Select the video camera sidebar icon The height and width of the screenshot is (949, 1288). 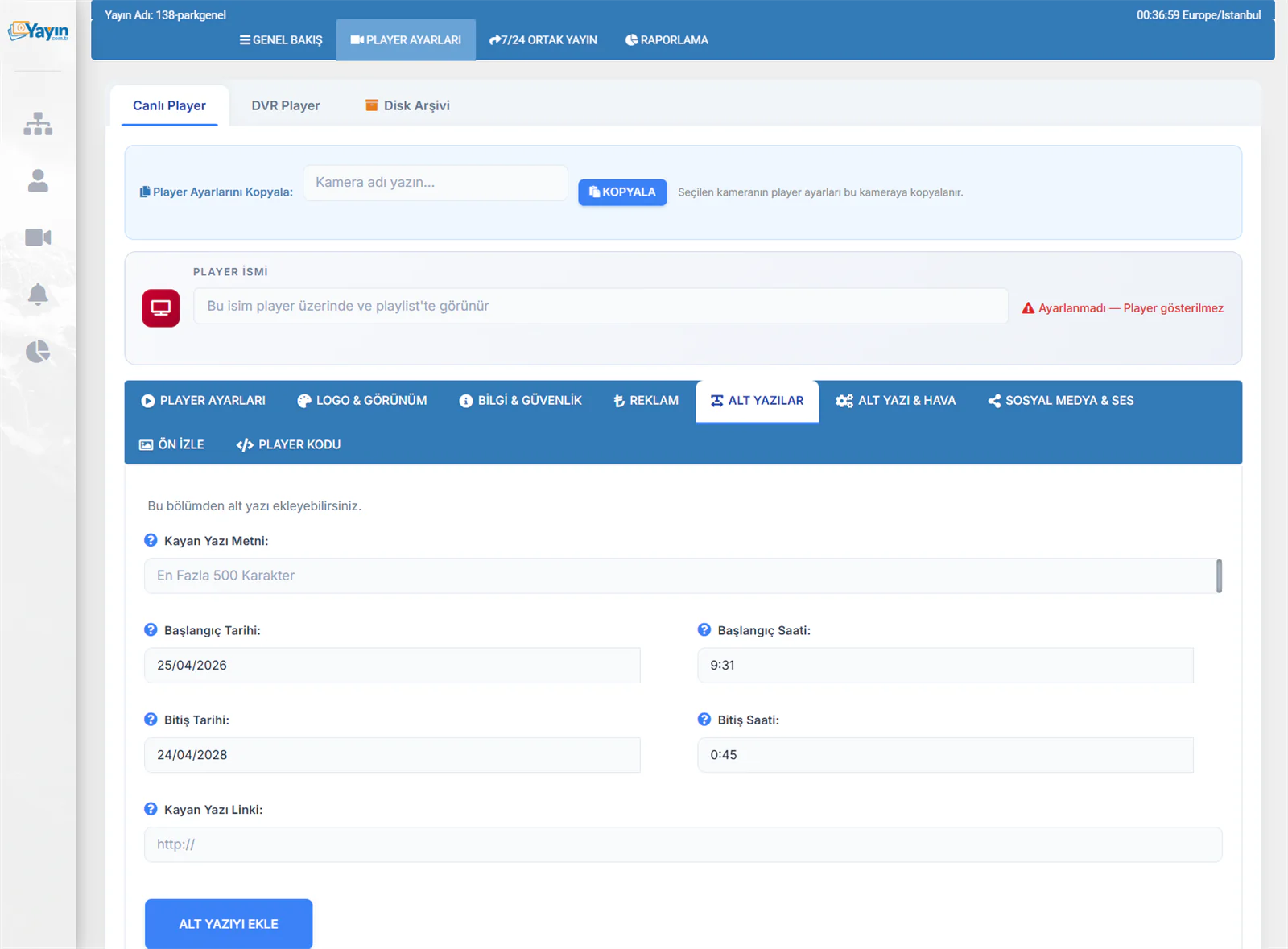point(38,237)
